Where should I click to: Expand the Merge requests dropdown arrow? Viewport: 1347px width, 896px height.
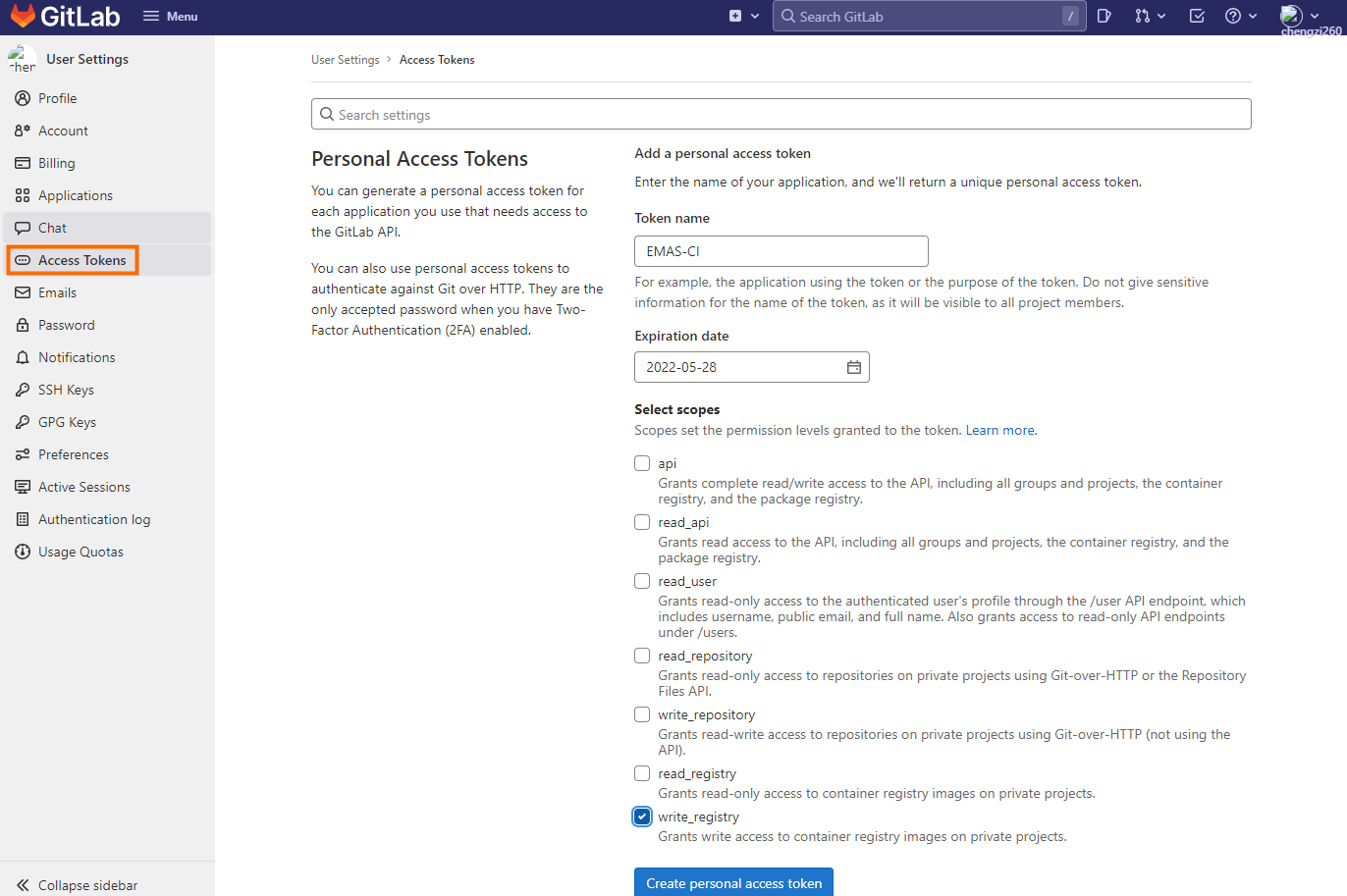(1161, 16)
